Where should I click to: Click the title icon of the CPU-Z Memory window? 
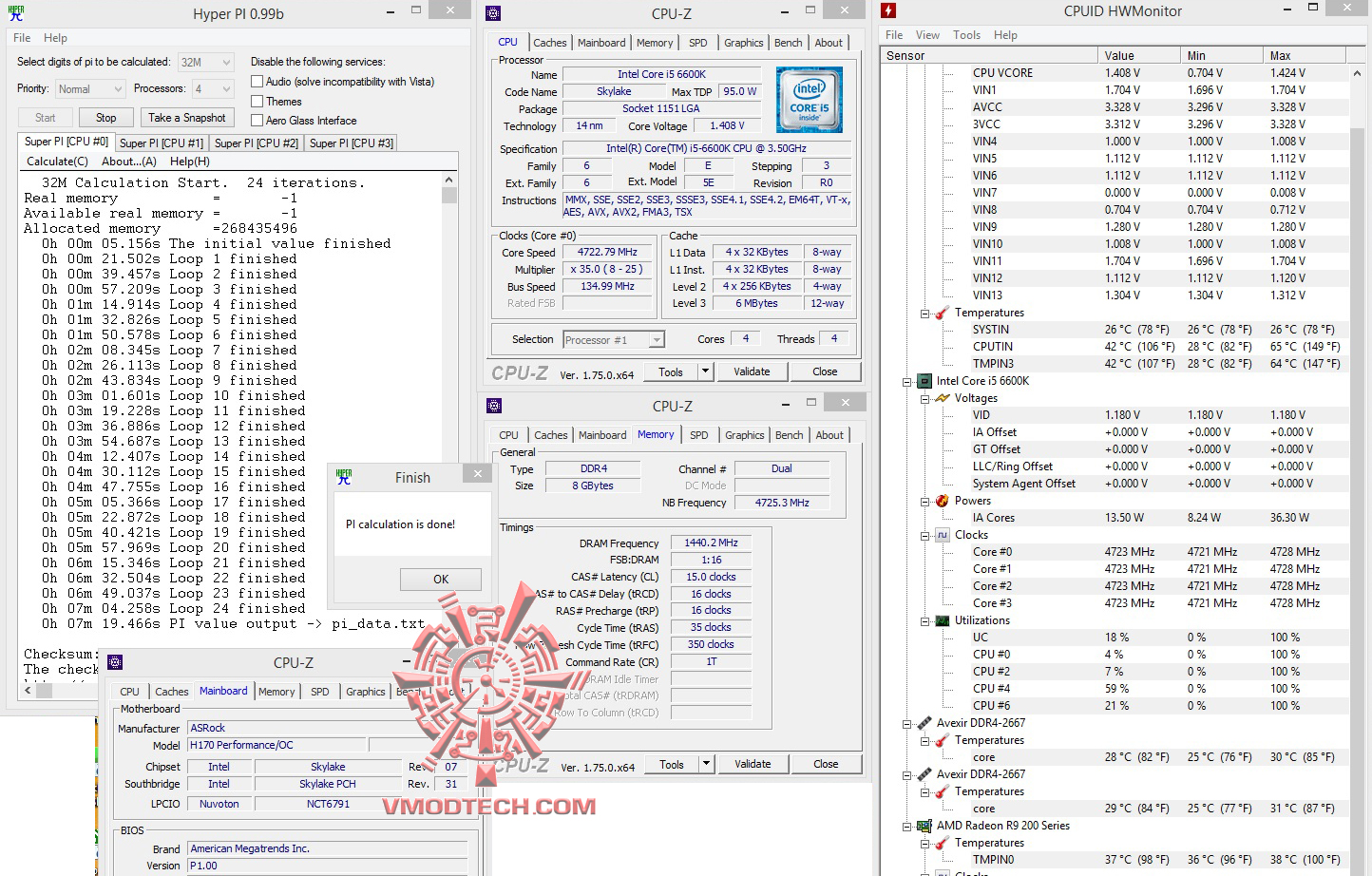[x=494, y=406]
